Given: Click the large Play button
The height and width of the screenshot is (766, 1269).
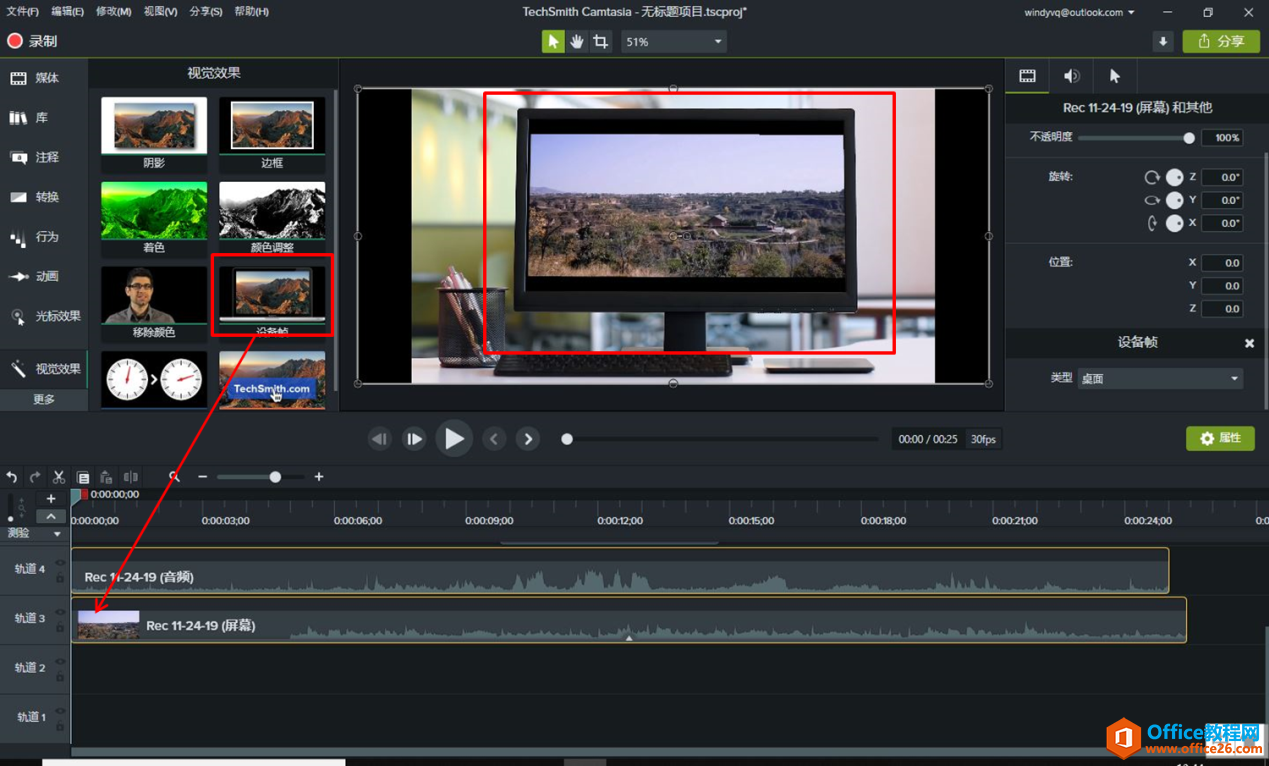Looking at the screenshot, I should point(454,438).
